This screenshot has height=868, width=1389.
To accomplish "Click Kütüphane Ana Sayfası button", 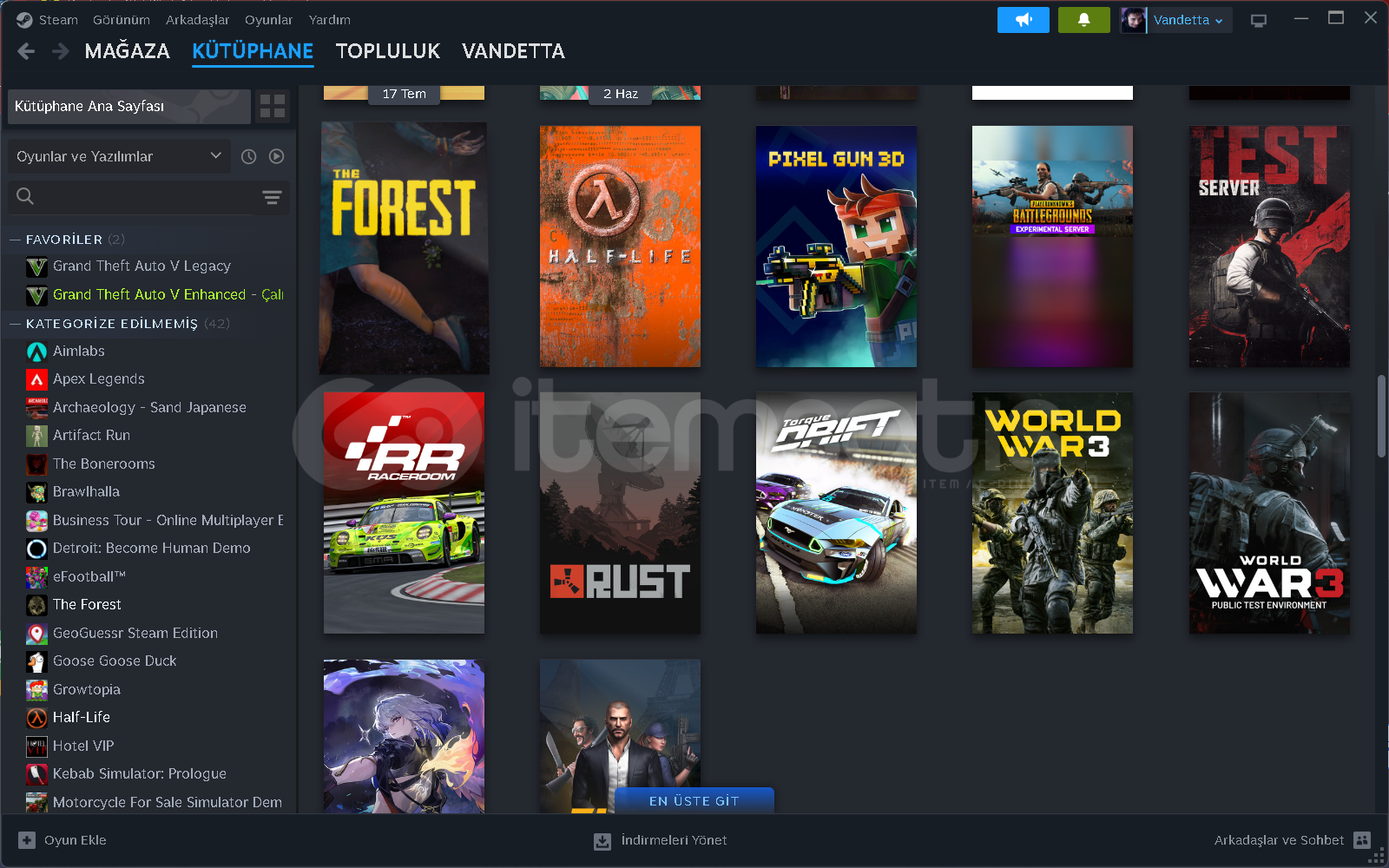I will pyautogui.click(x=129, y=106).
